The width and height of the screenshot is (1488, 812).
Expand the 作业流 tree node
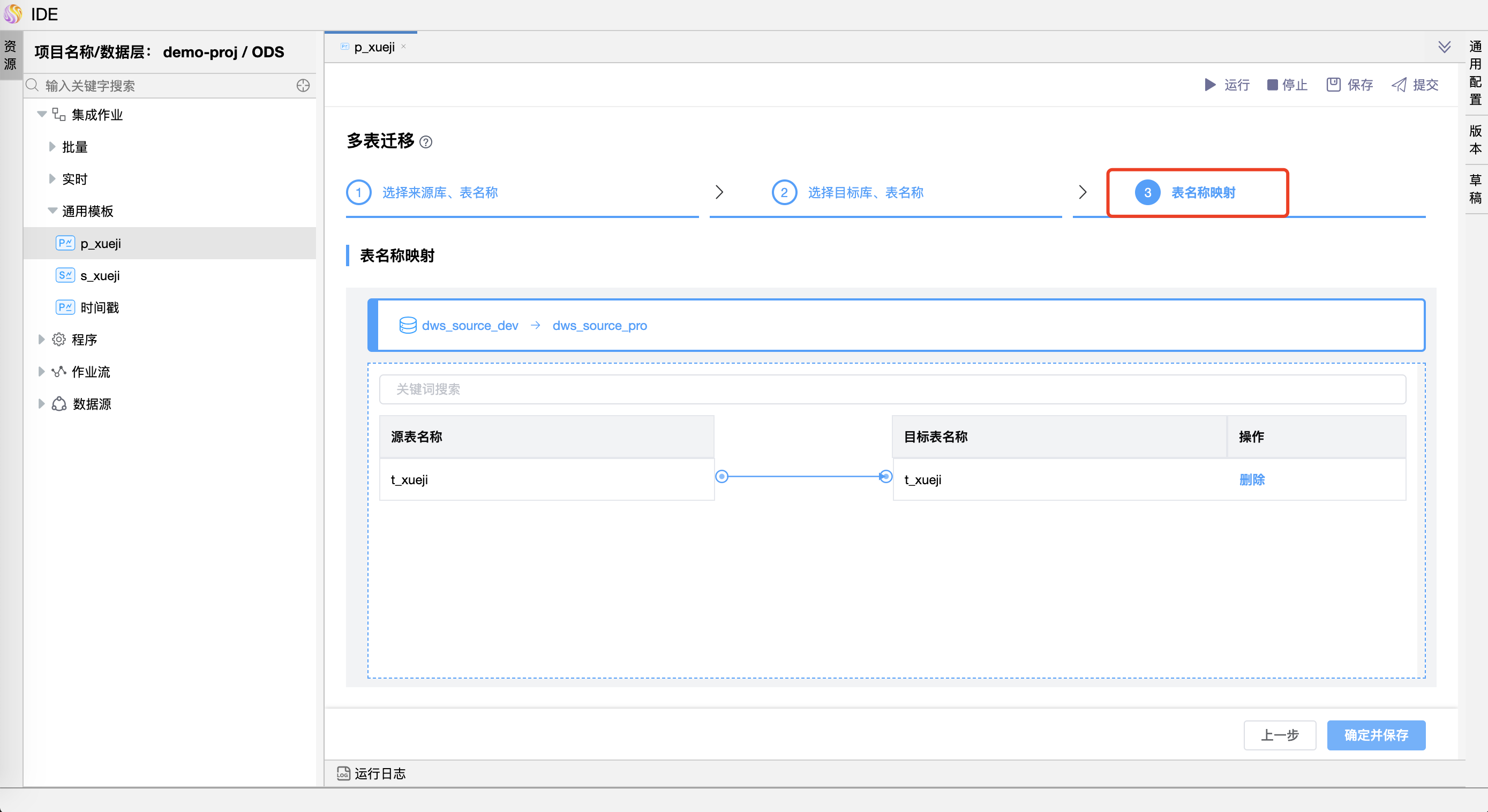(x=42, y=371)
